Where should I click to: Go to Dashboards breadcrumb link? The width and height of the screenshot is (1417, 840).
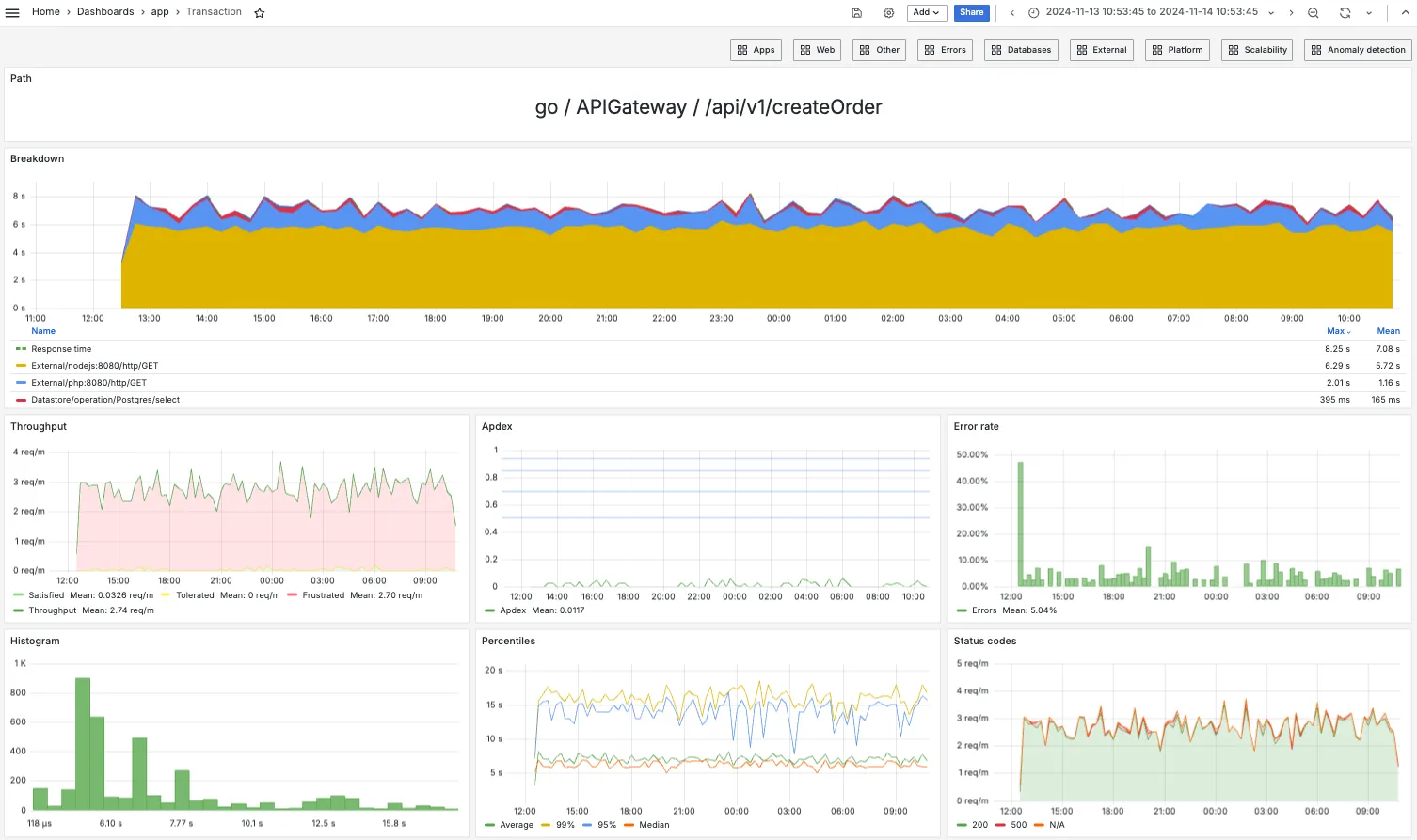click(x=105, y=12)
